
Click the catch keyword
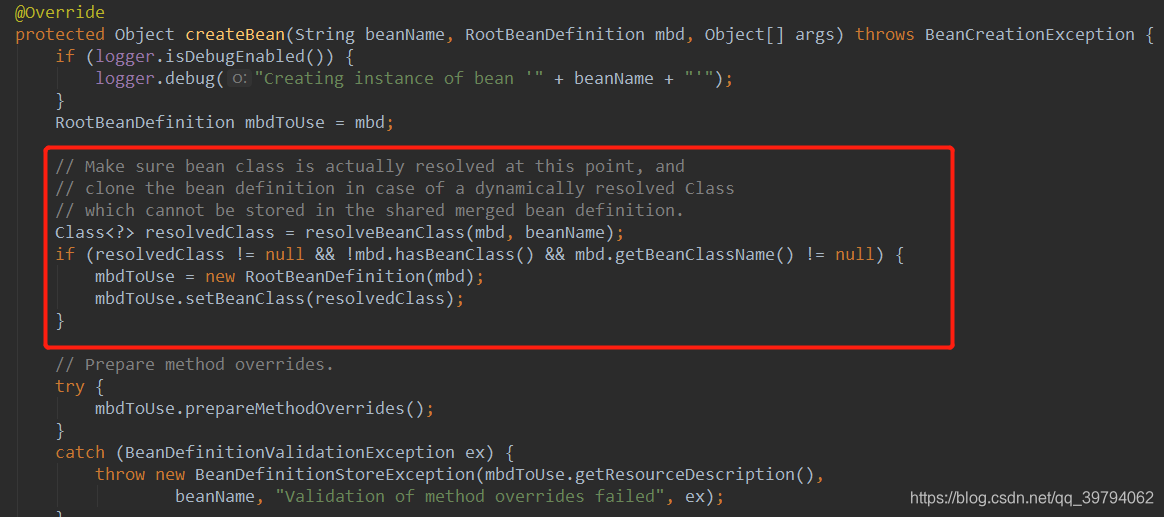pyautogui.click(x=79, y=452)
